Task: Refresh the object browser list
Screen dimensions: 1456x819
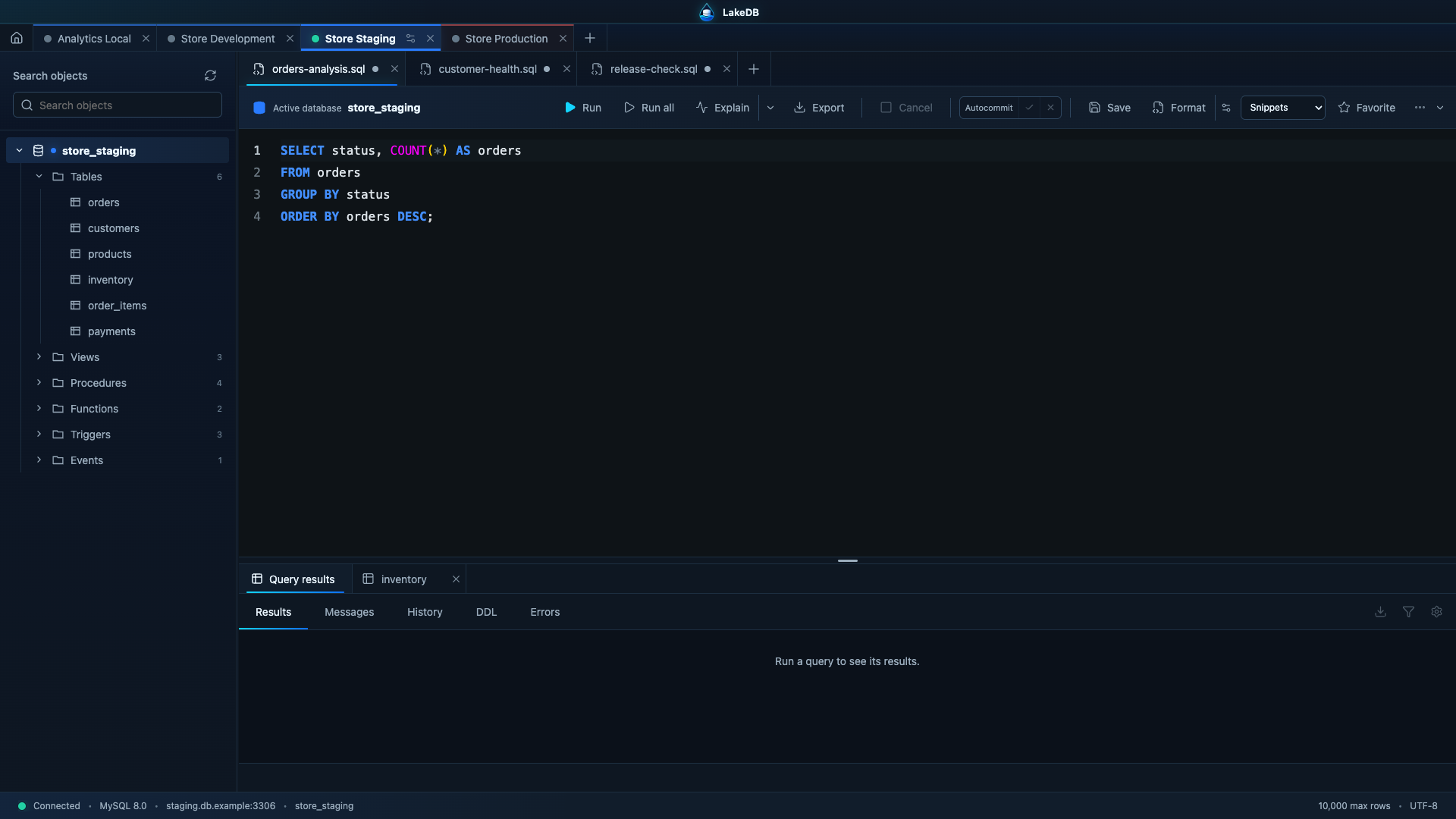Action: [x=210, y=76]
